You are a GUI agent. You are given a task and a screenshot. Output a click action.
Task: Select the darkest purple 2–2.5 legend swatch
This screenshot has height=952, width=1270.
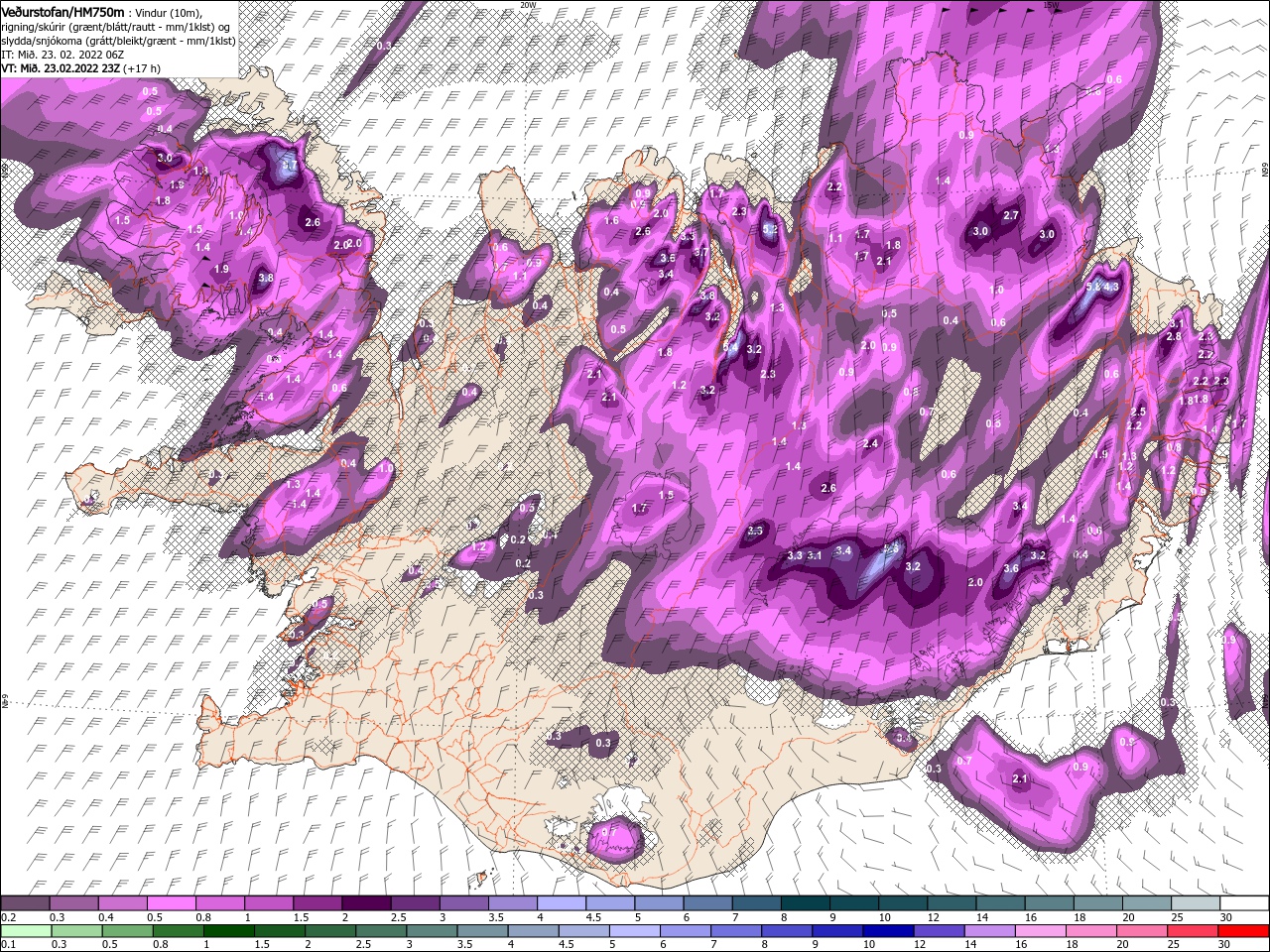click(x=365, y=903)
